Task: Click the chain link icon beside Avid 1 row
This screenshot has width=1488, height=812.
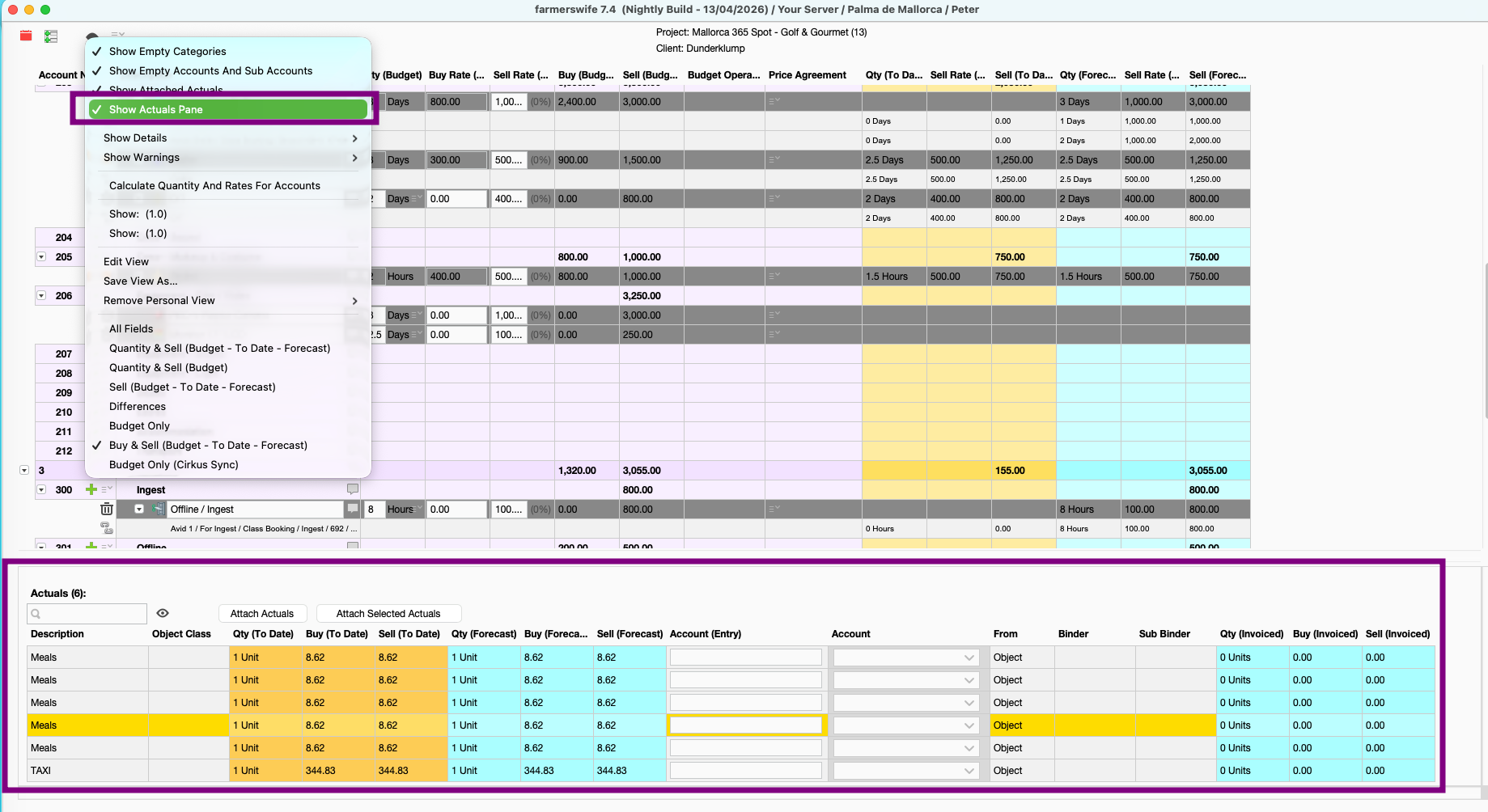Action: [x=106, y=528]
